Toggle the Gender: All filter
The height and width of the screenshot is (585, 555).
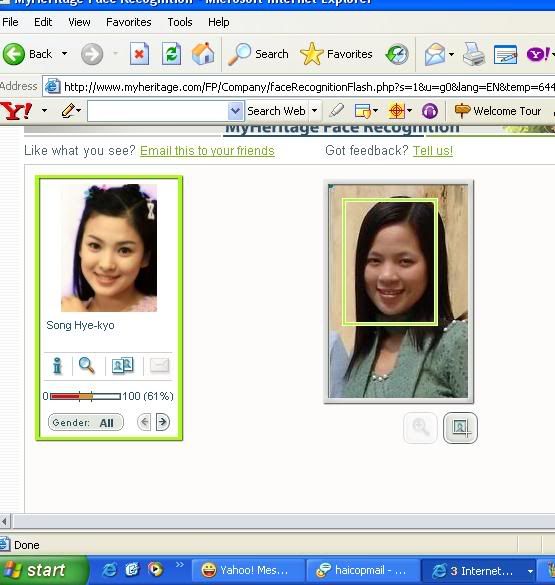[86, 422]
